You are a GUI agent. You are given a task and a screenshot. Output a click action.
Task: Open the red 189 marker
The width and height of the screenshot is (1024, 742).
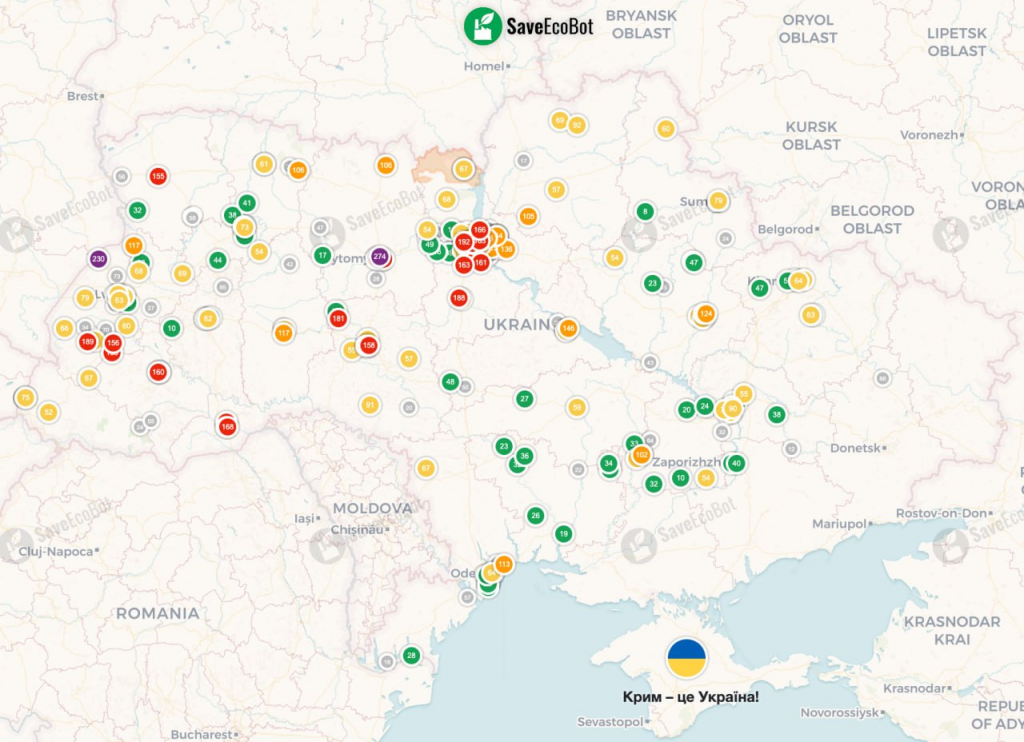click(88, 342)
